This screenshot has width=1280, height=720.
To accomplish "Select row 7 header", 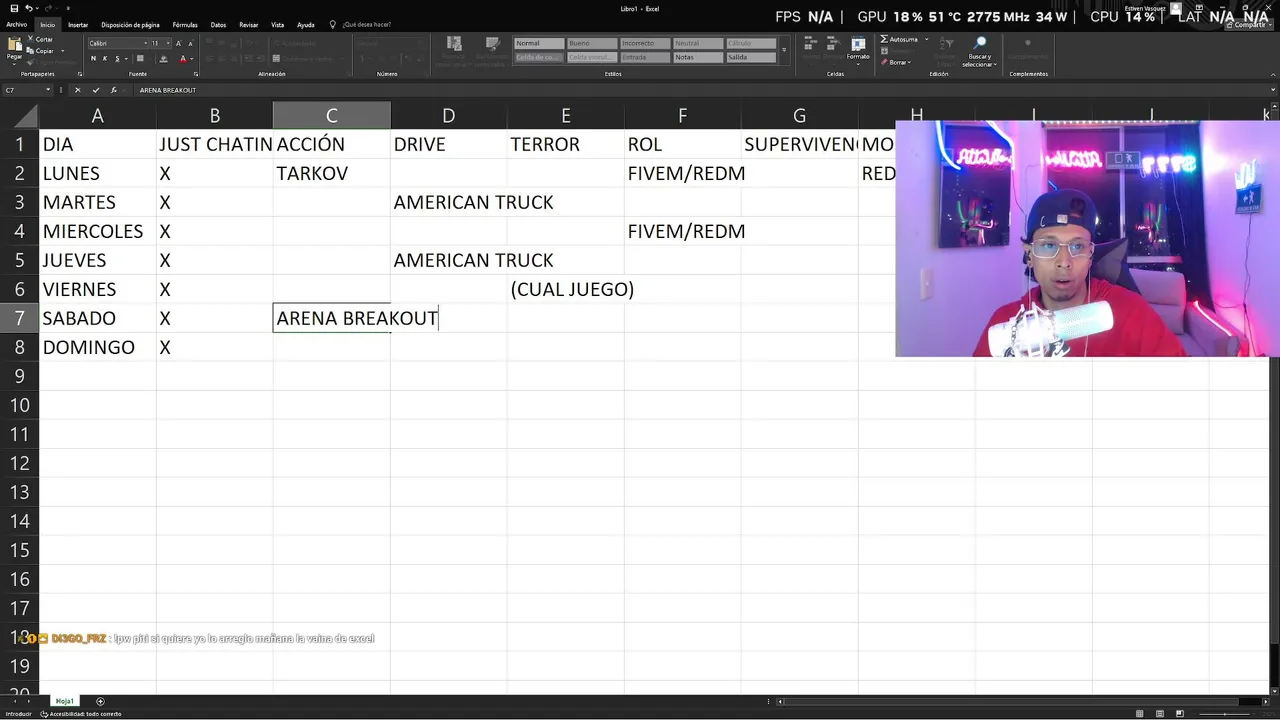I will point(19,318).
